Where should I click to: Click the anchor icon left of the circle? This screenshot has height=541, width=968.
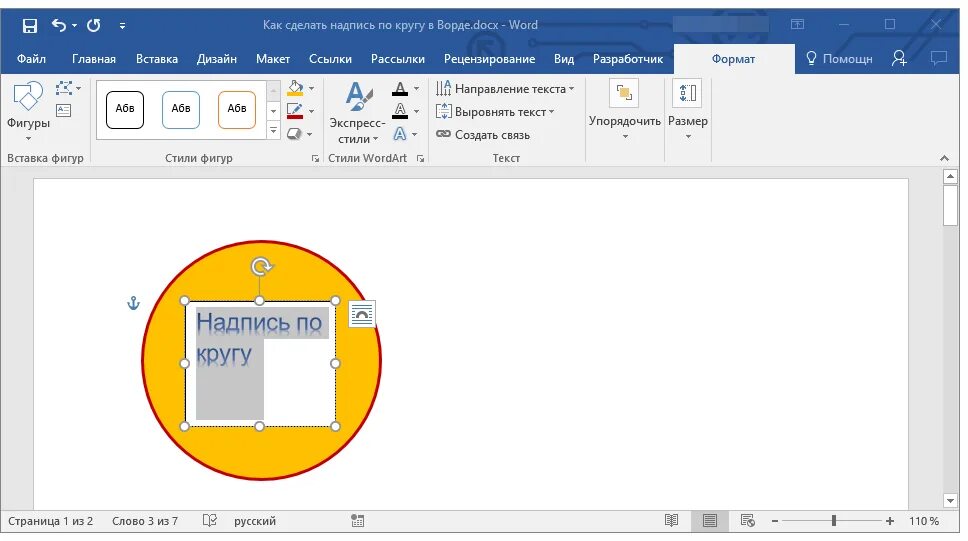click(x=133, y=303)
